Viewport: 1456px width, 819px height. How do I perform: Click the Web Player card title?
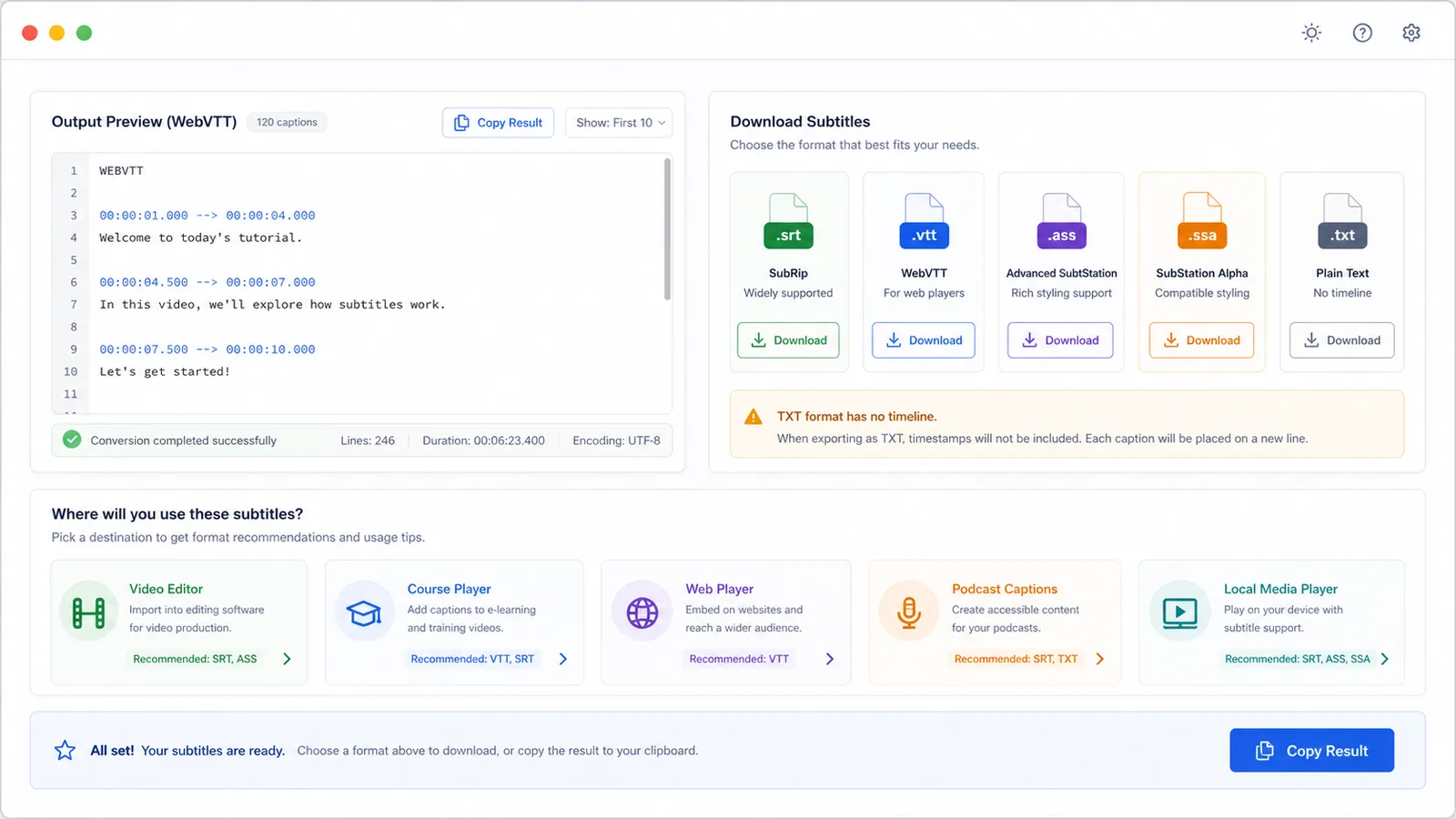click(x=719, y=589)
